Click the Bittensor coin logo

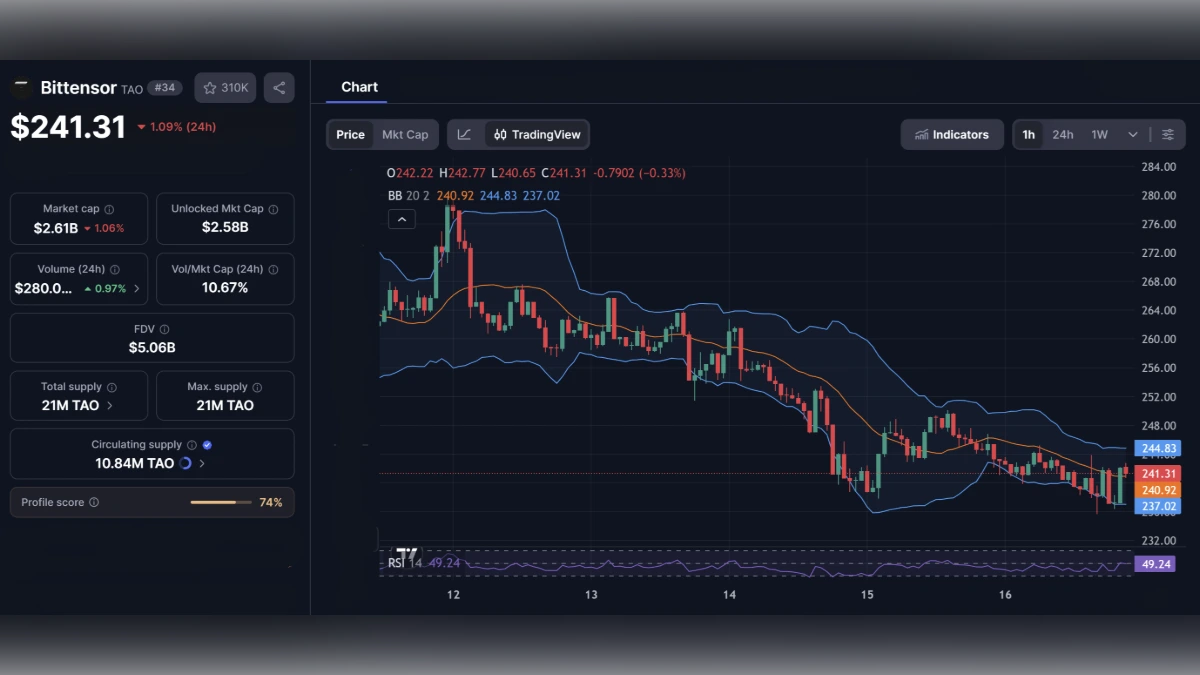(x=20, y=87)
